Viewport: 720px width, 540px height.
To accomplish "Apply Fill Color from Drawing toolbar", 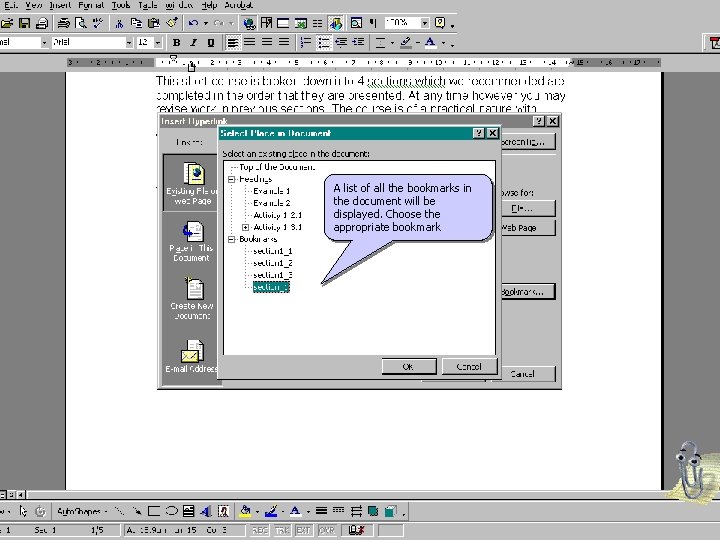I will click(x=245, y=511).
